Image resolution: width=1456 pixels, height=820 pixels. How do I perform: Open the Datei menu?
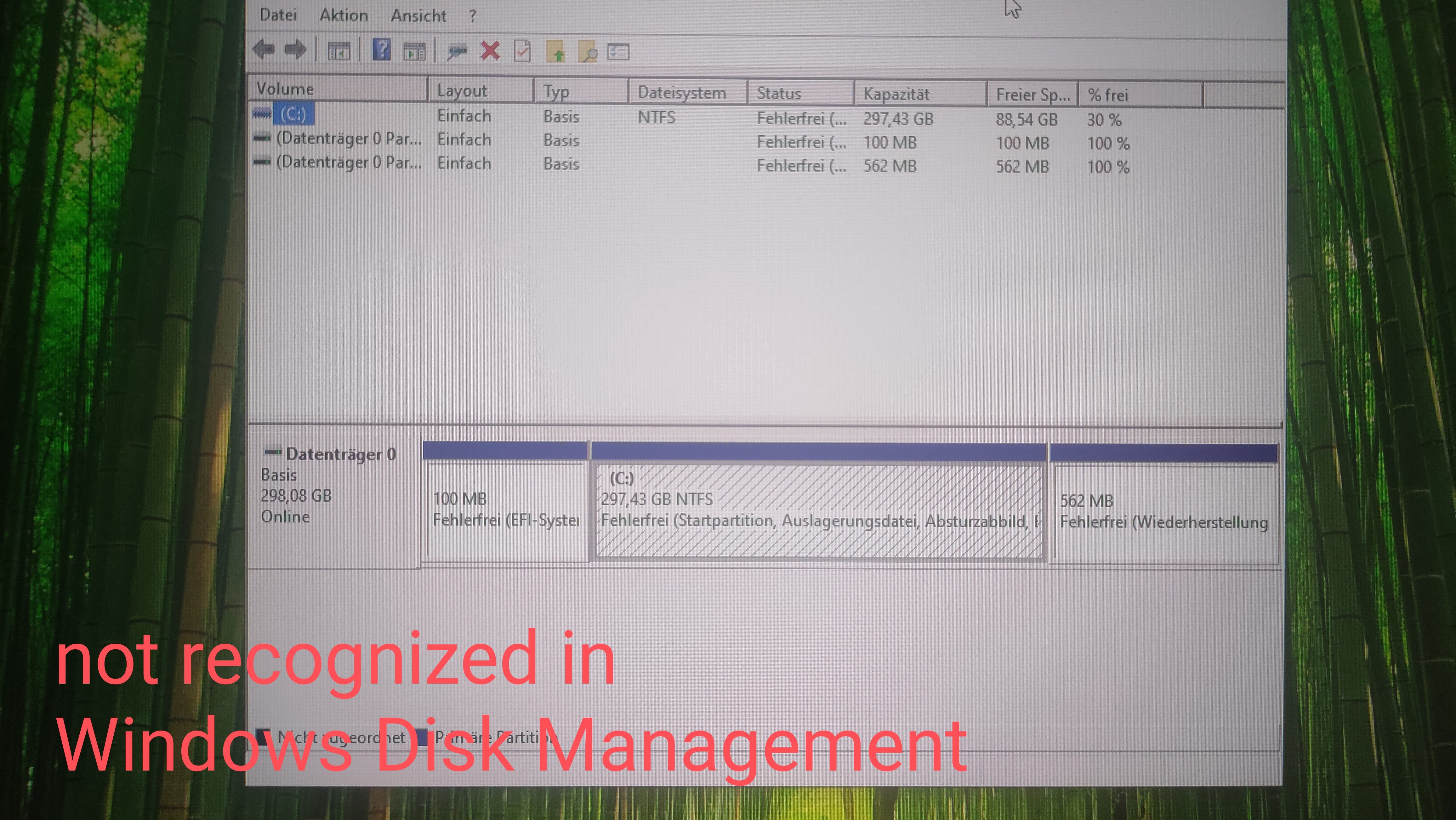(278, 15)
